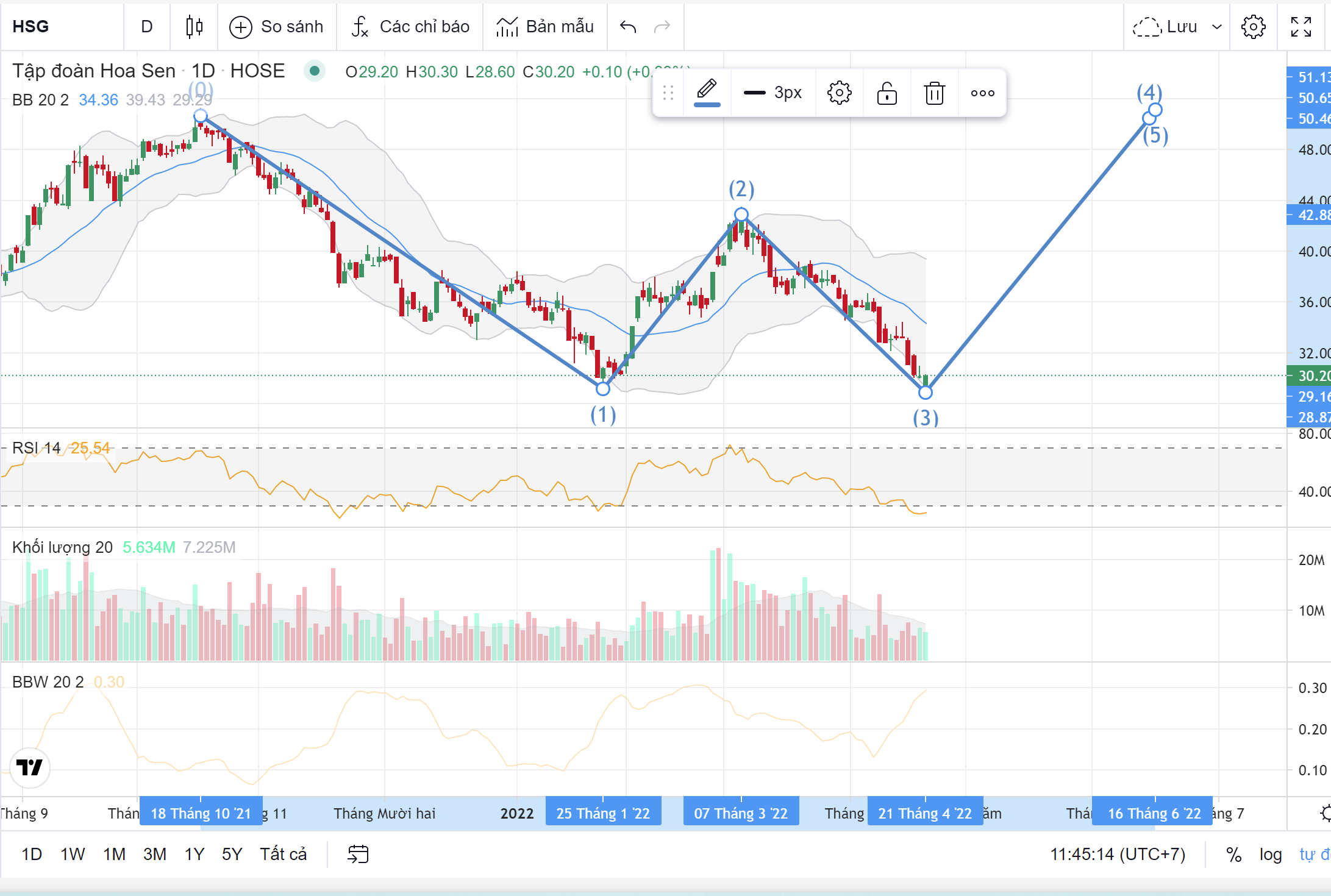Open the candlestick chart style menu
Screen dimensions: 1331x896
(194, 27)
